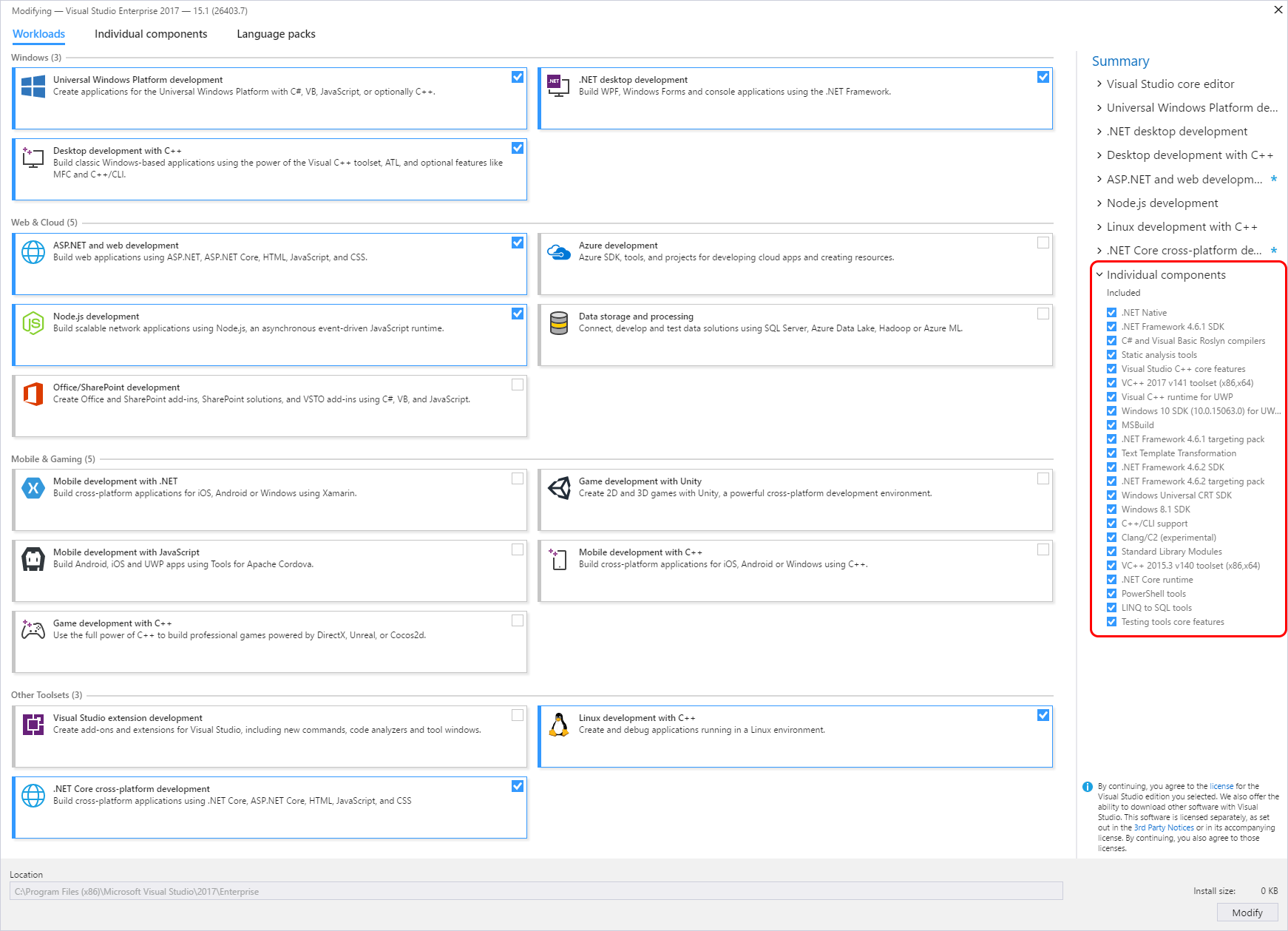Click the .NET Core cross-platform development globe icon
The height and width of the screenshot is (931, 1288).
click(x=33, y=796)
